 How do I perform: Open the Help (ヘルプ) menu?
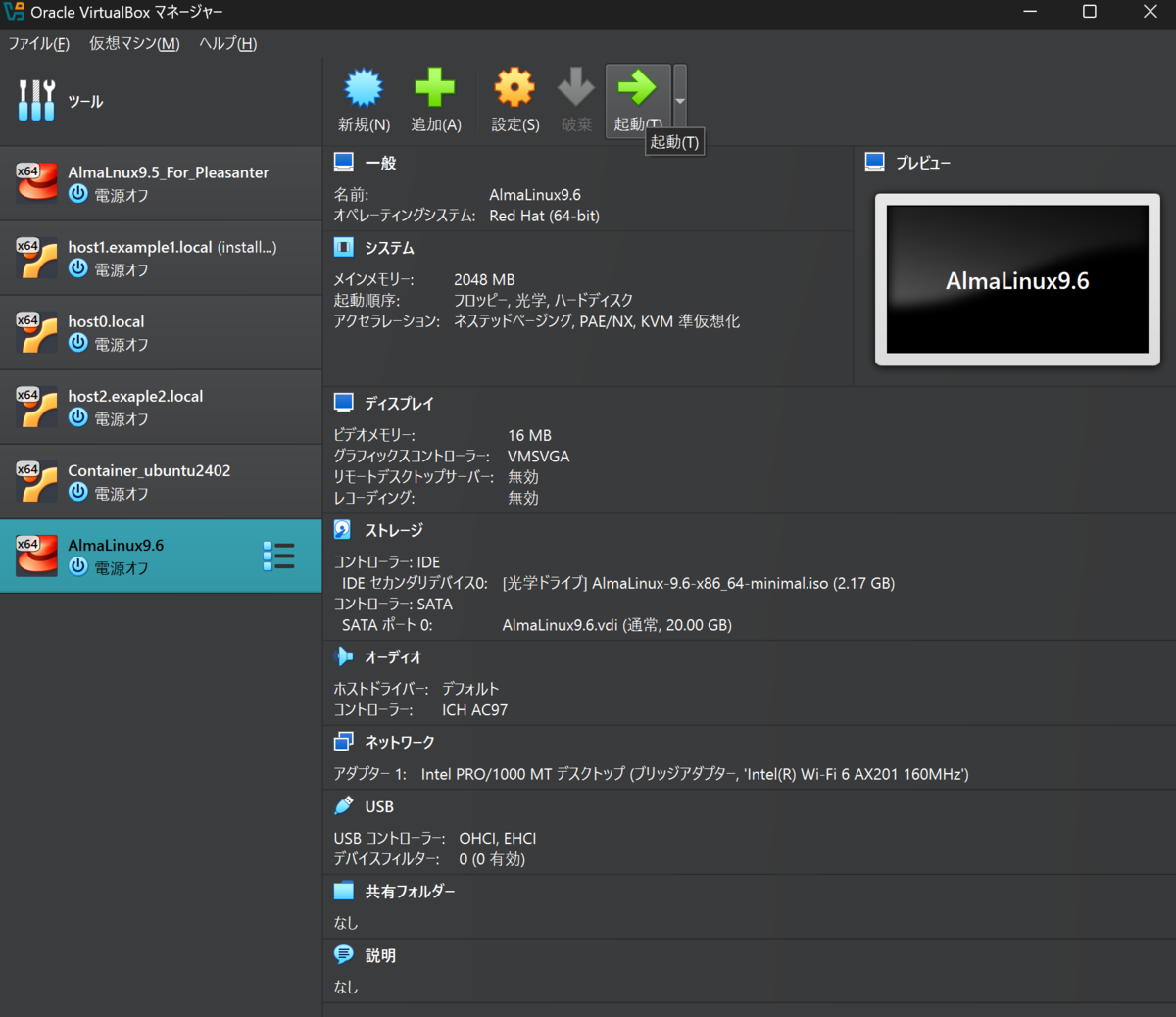click(x=227, y=43)
